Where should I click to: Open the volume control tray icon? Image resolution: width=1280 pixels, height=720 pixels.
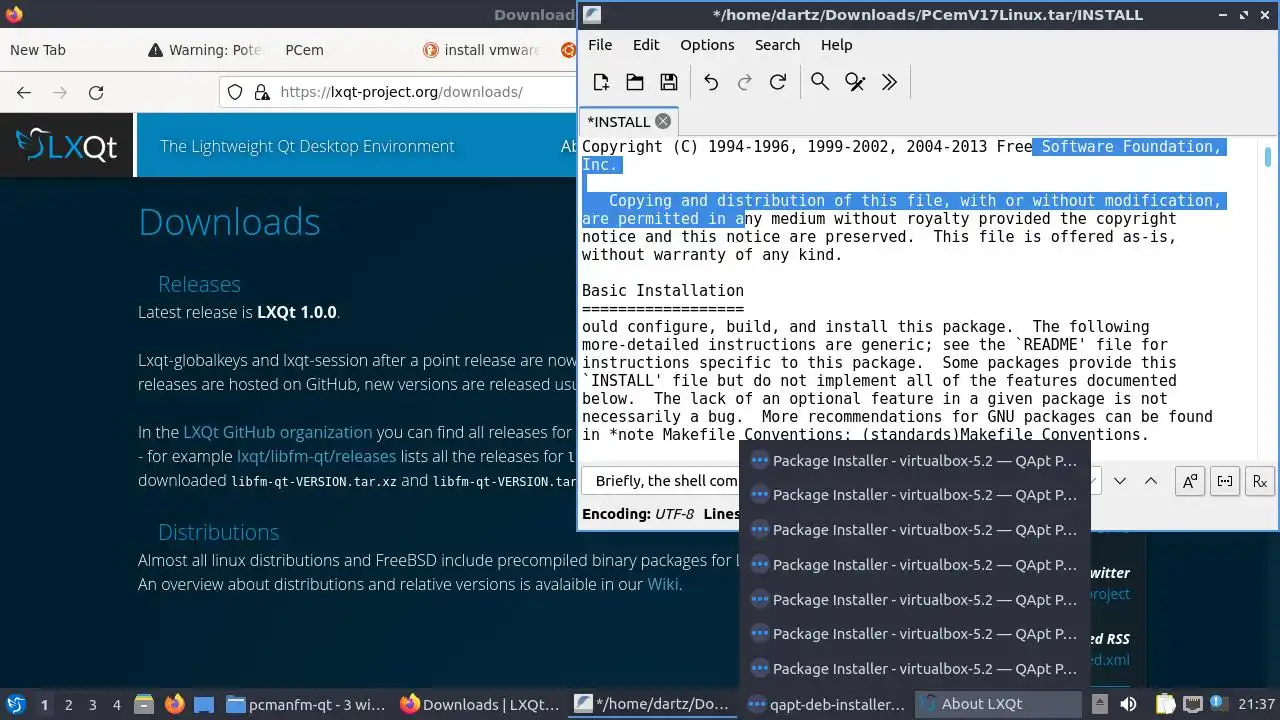click(x=1128, y=704)
